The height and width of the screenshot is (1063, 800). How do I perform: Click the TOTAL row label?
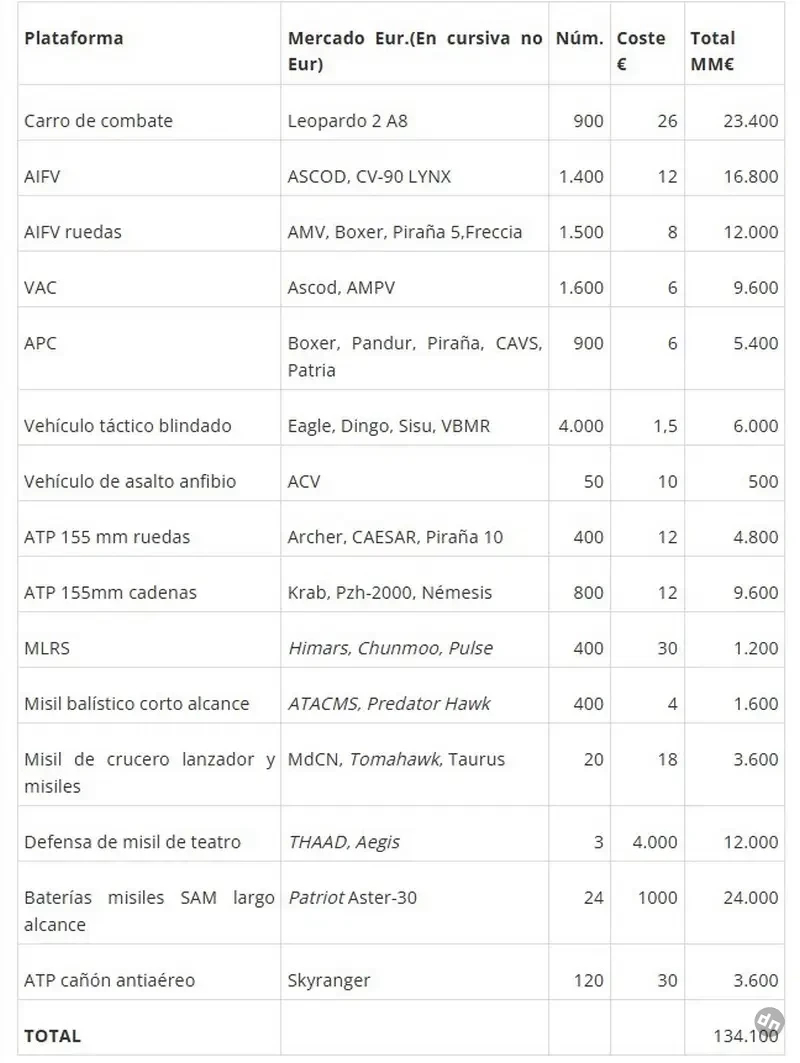(52, 1036)
